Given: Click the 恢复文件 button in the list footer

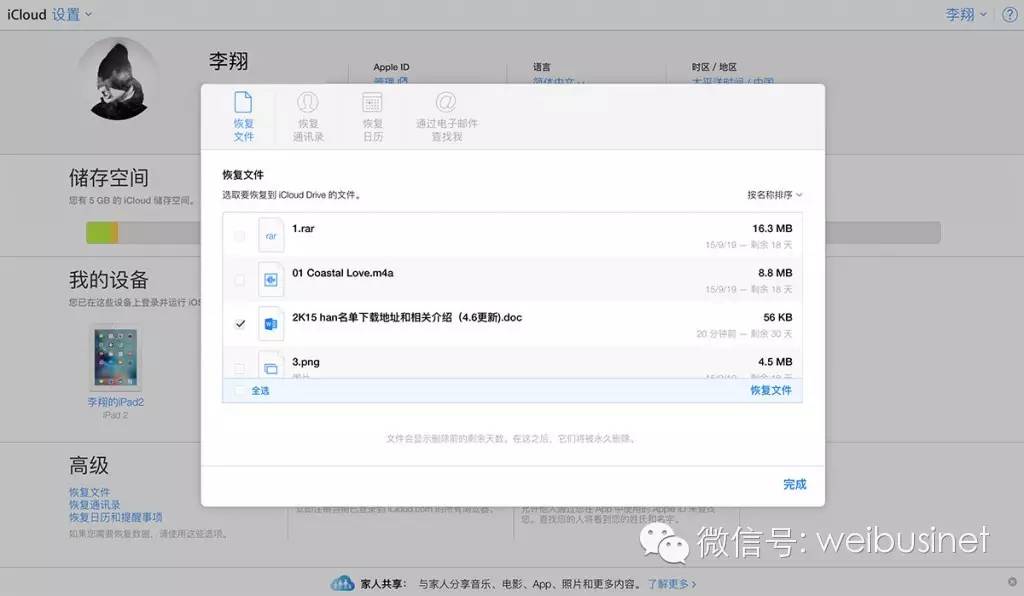Looking at the screenshot, I should point(771,390).
